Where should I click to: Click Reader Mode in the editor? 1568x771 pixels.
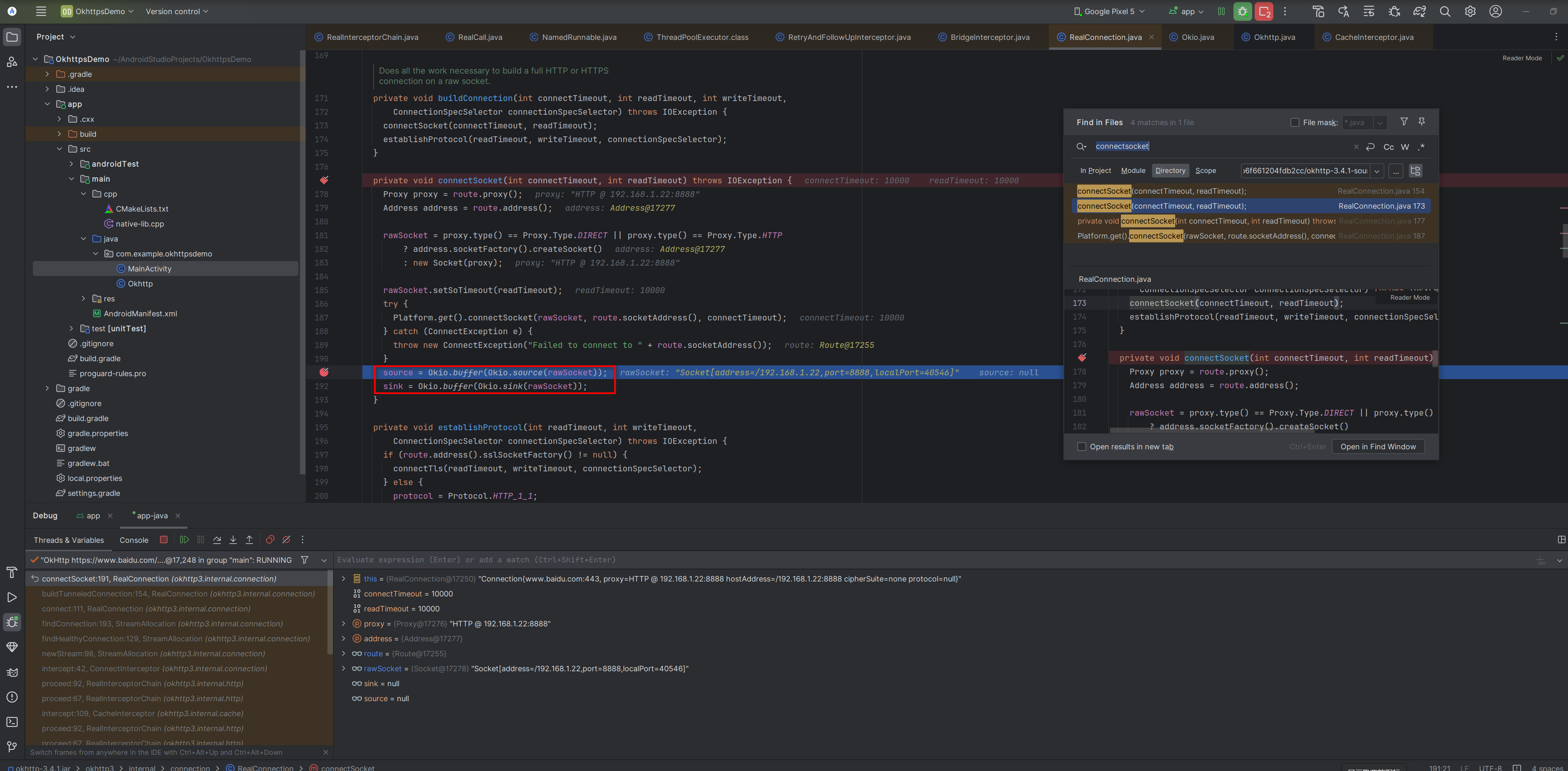point(1522,59)
